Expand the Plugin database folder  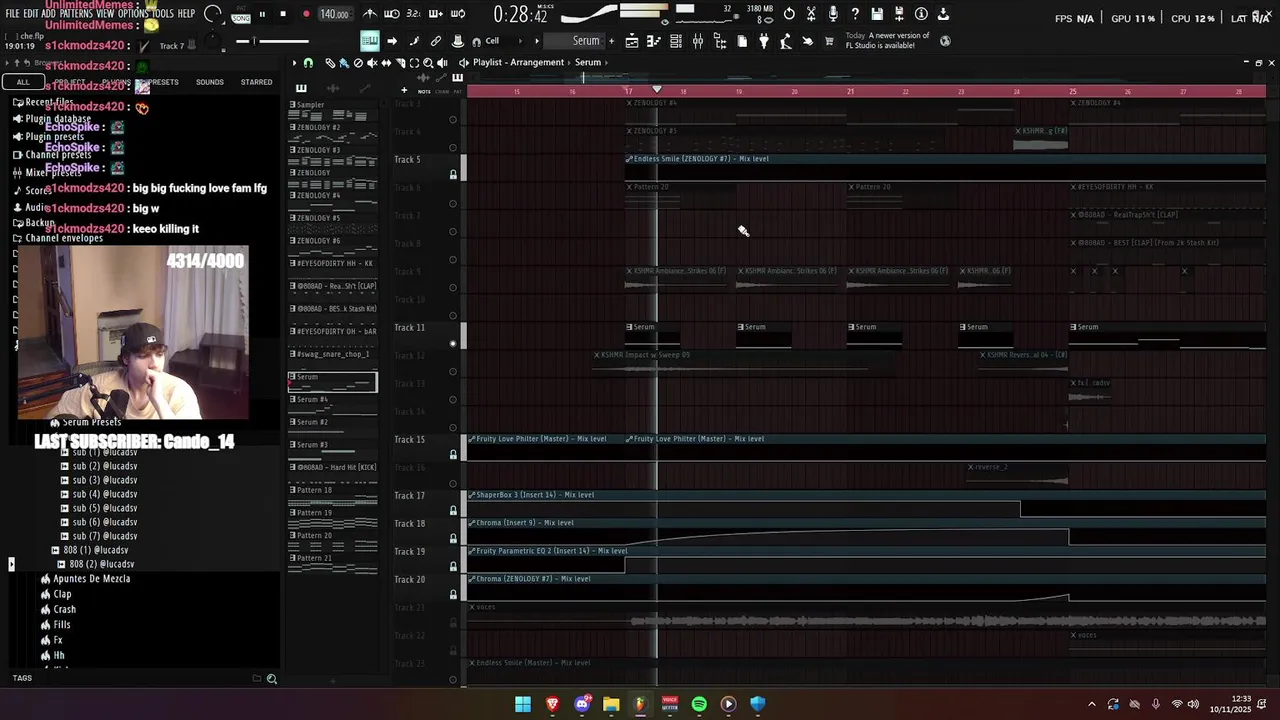(58, 119)
